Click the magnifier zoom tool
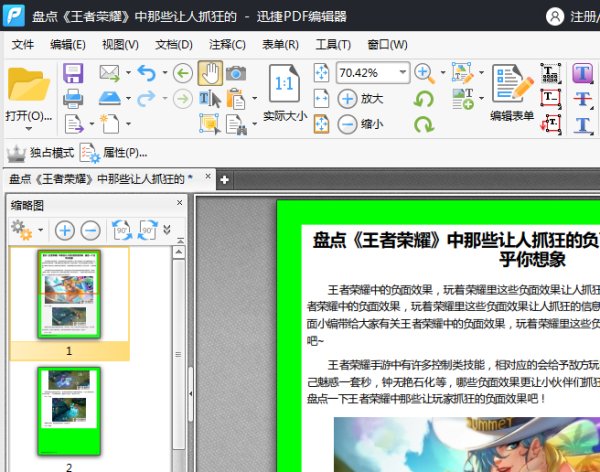 [424, 73]
